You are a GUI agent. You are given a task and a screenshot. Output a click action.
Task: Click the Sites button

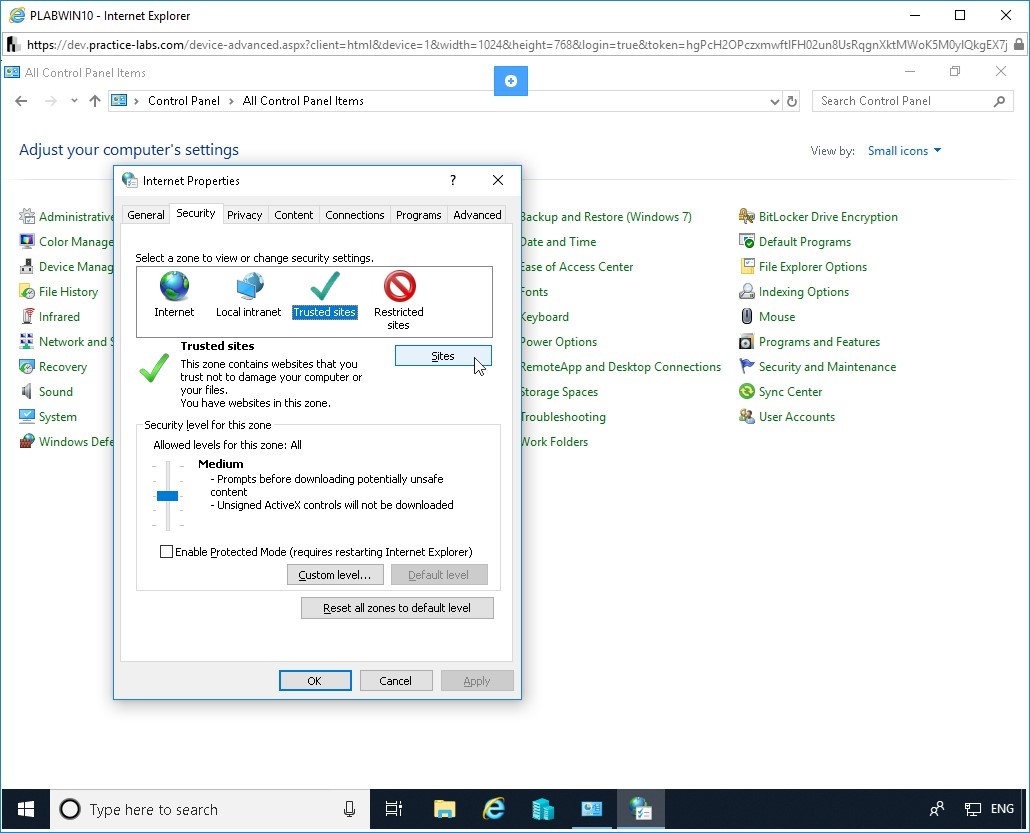pyautogui.click(x=443, y=356)
